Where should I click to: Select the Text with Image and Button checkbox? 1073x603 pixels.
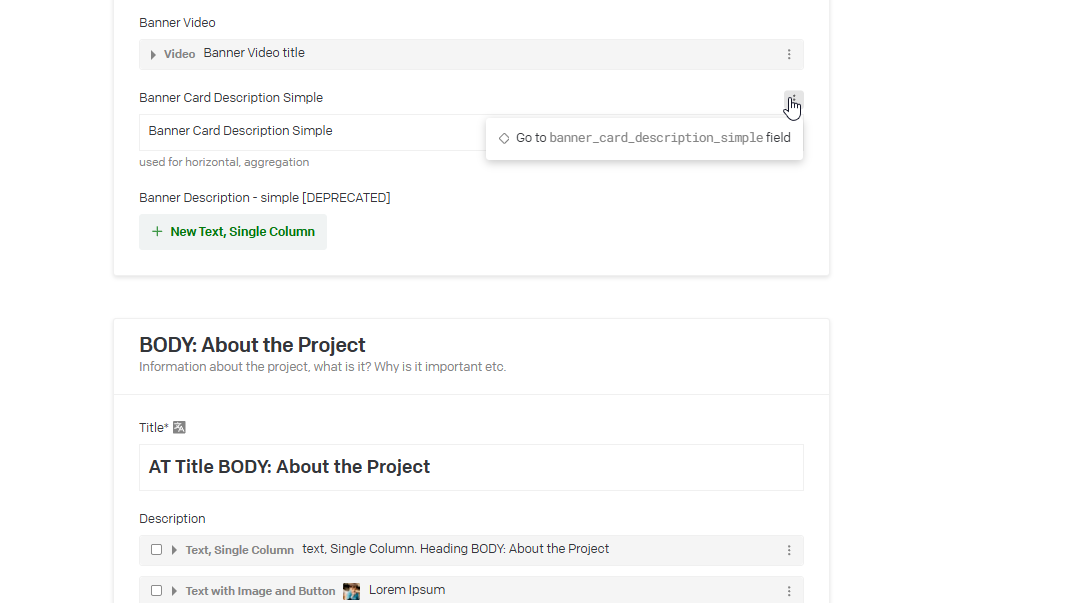pyautogui.click(x=156, y=591)
